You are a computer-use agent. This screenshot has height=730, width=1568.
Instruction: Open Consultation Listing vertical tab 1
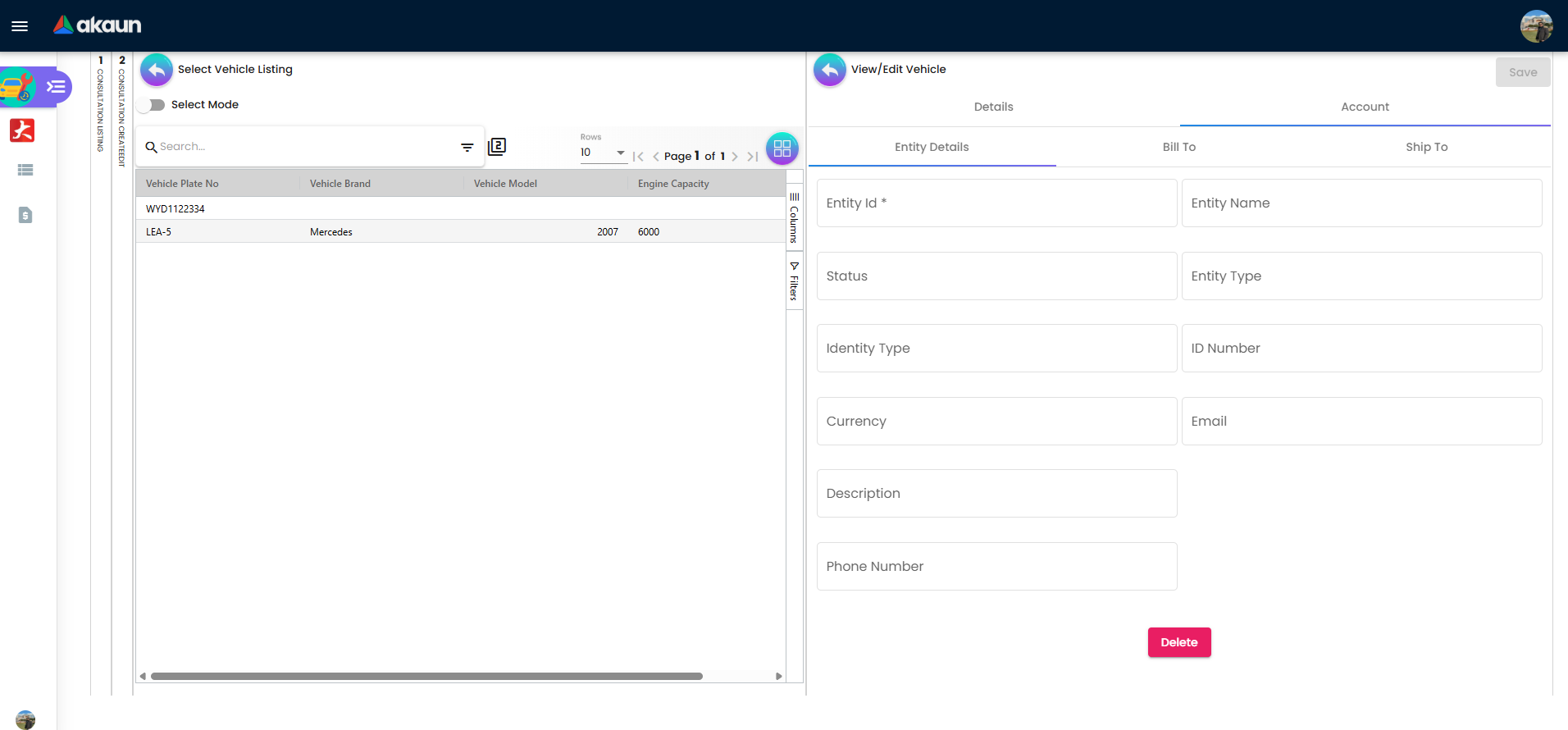tap(101, 103)
